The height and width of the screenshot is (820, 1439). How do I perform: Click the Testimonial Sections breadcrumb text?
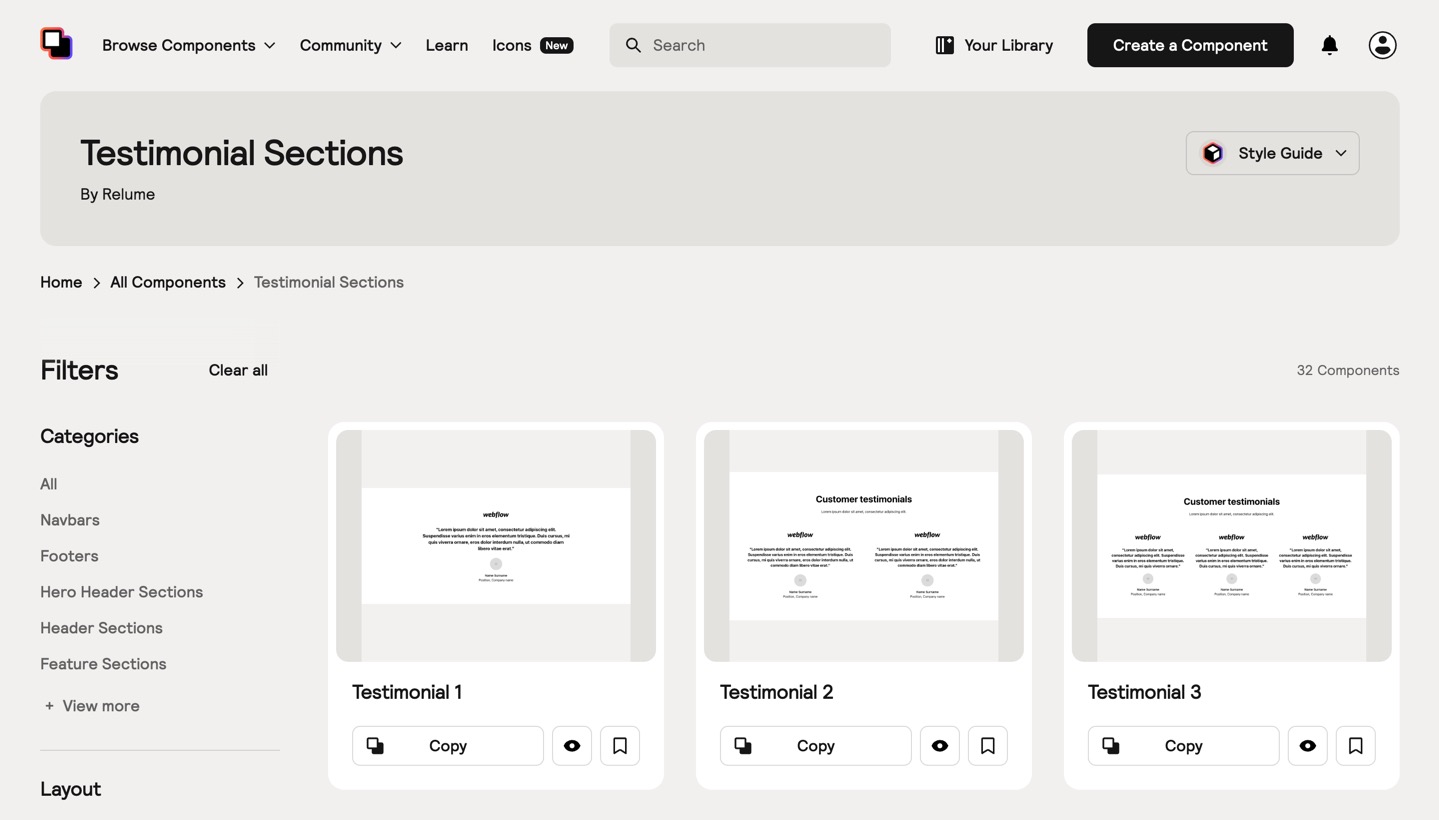point(329,282)
